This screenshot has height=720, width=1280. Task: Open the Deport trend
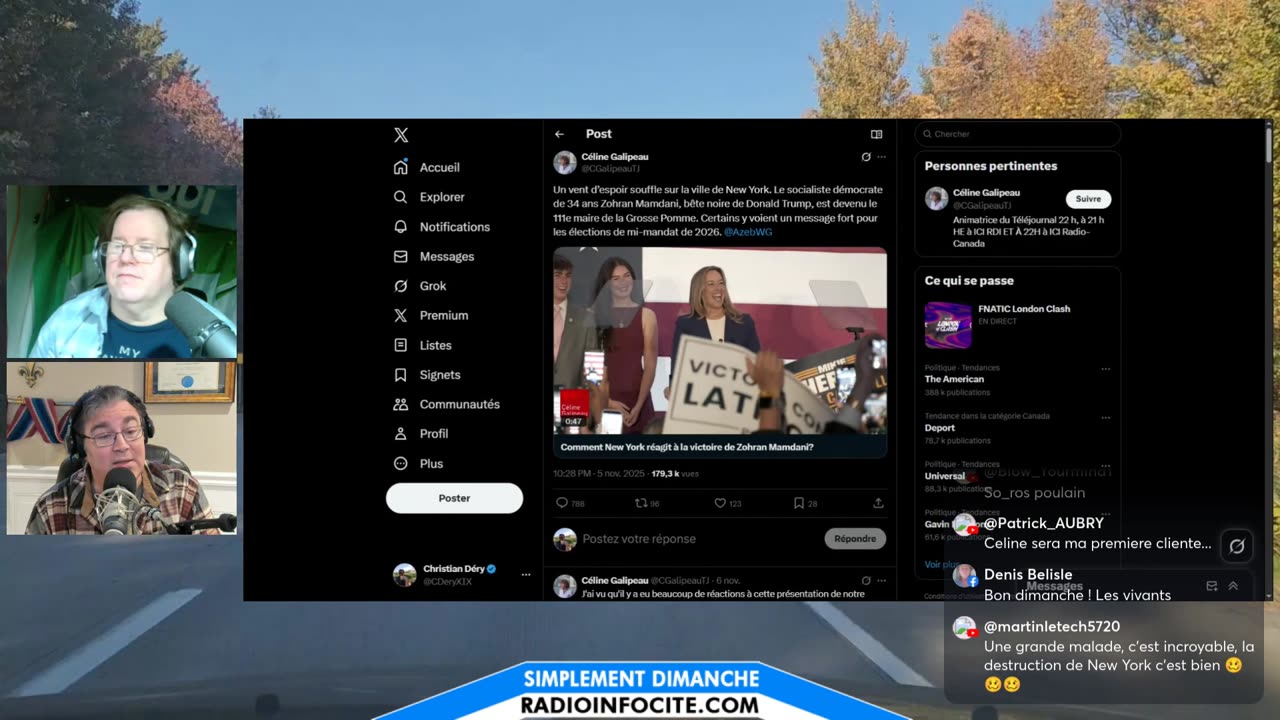940,428
